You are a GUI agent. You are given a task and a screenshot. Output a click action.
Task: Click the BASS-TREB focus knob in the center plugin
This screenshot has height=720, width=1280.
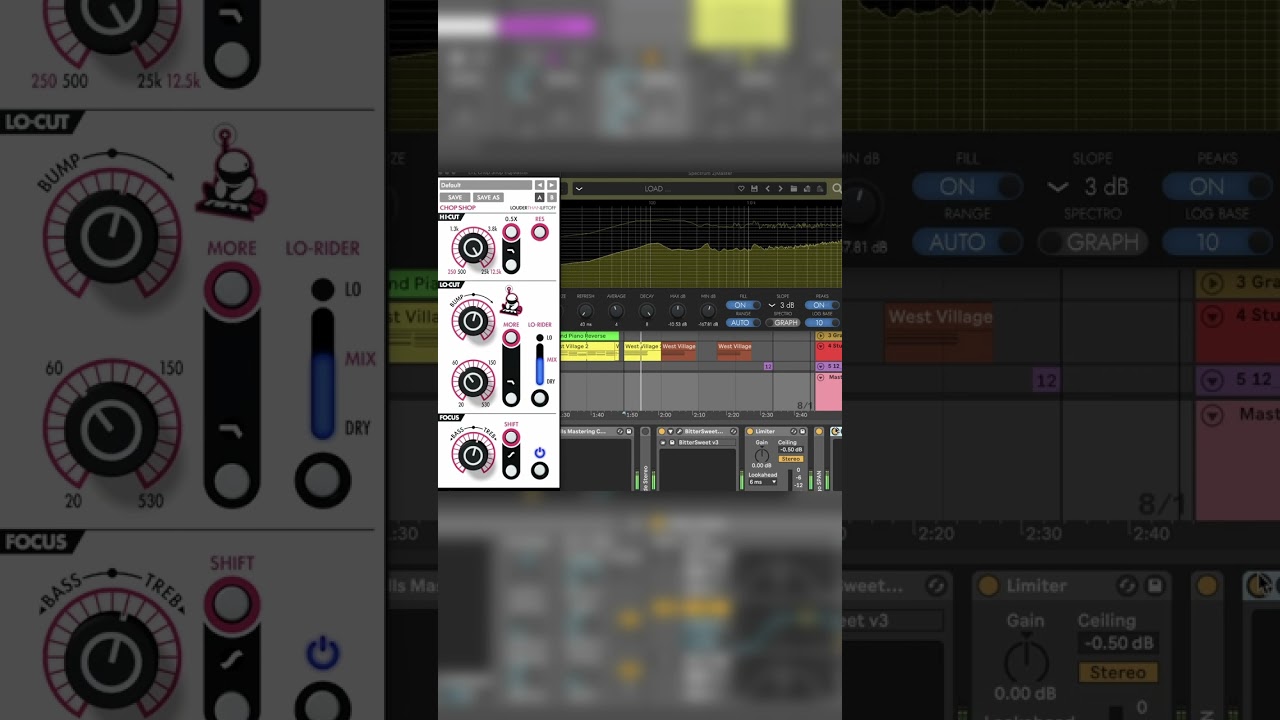(473, 455)
